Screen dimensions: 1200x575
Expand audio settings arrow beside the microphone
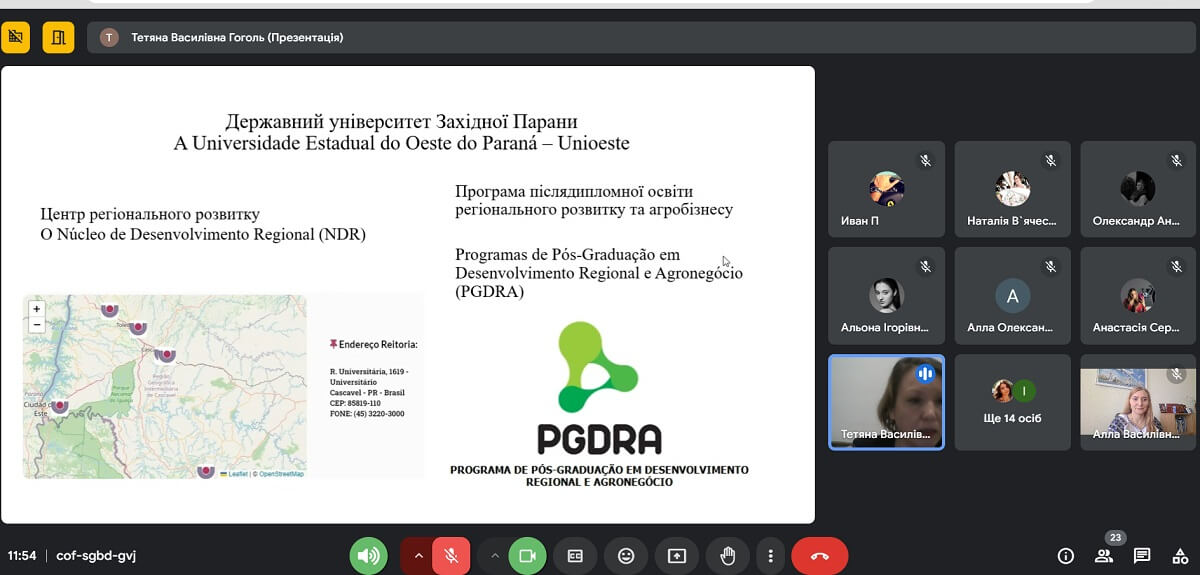[x=417, y=556]
